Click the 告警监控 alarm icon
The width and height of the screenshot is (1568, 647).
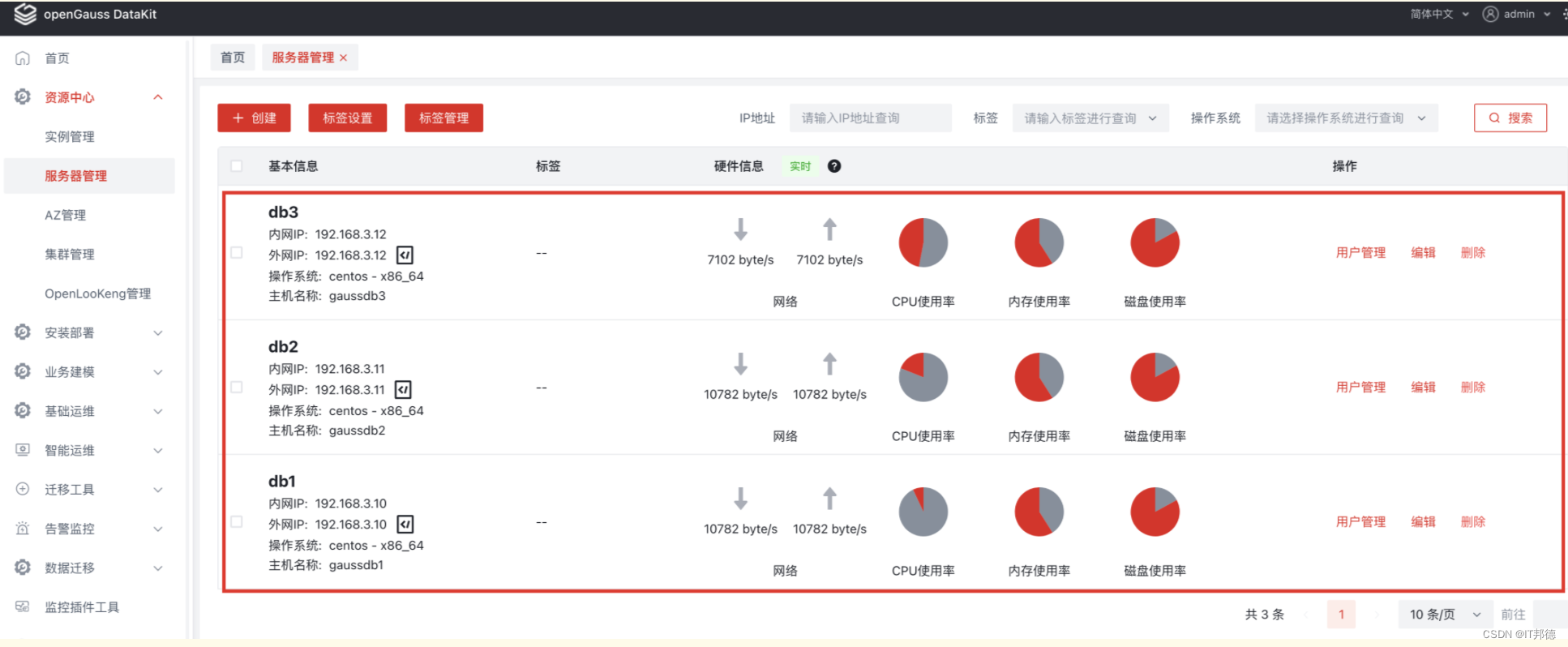point(23,528)
